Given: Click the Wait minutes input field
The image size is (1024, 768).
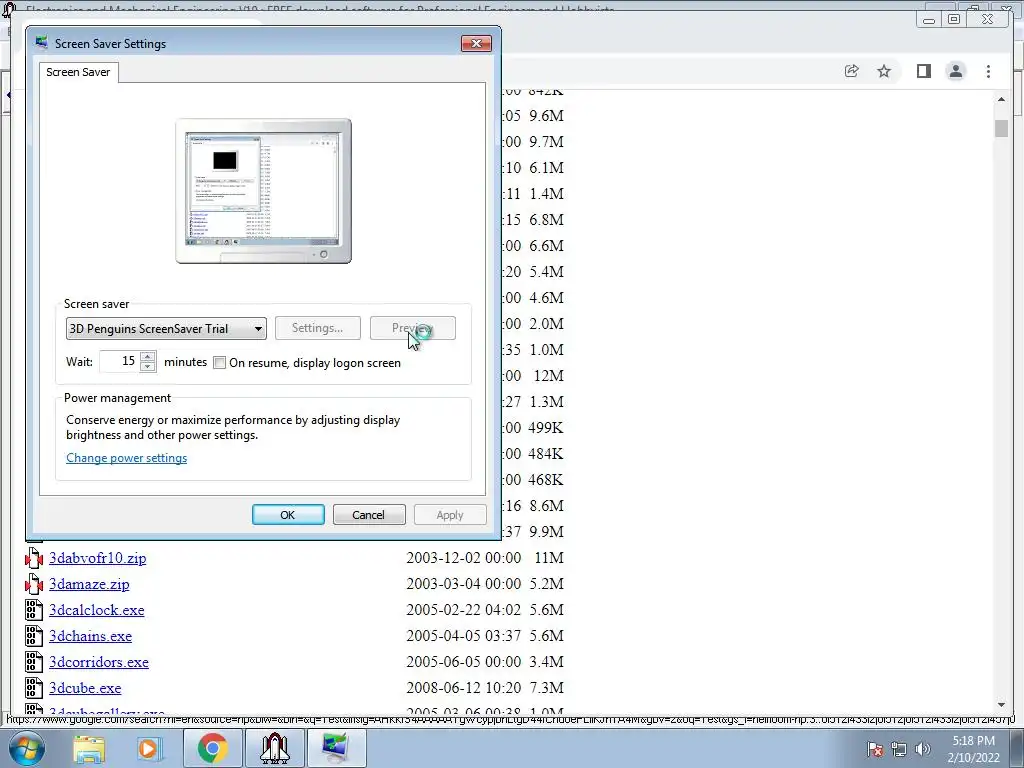Looking at the screenshot, I should (x=120, y=362).
